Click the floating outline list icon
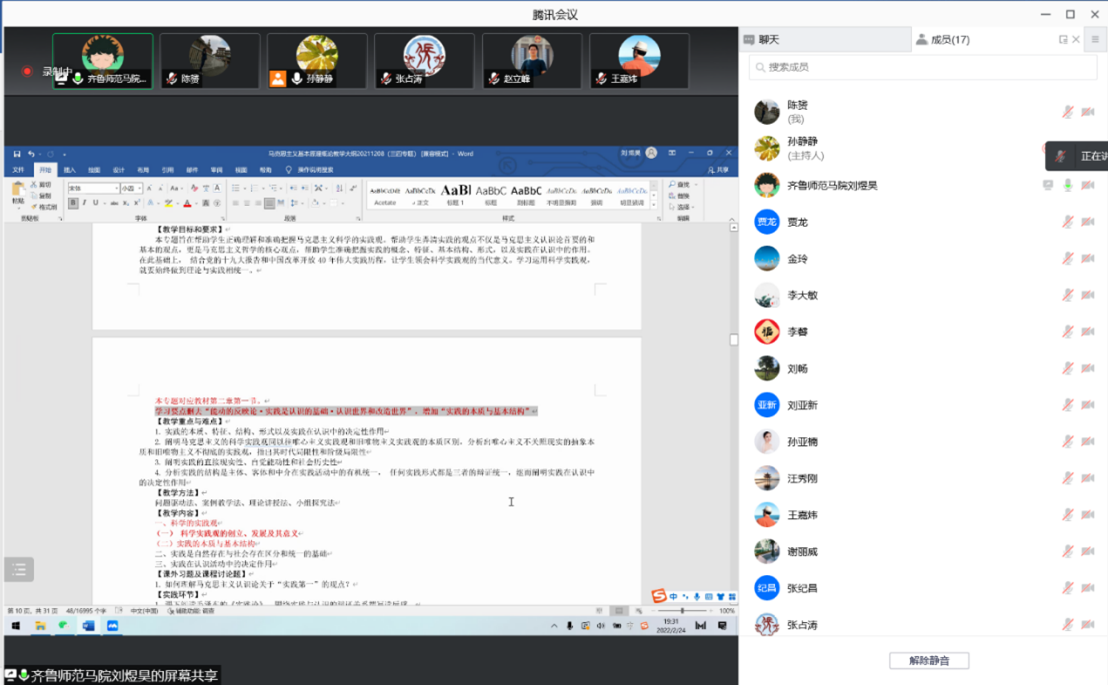This screenshot has width=1108, height=685. pos(19,570)
